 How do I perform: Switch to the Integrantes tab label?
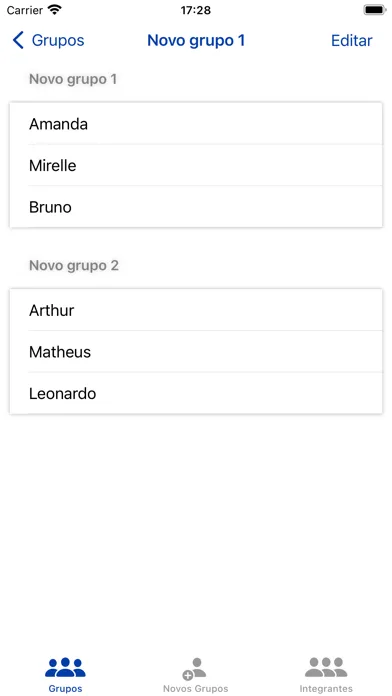tap(326, 689)
